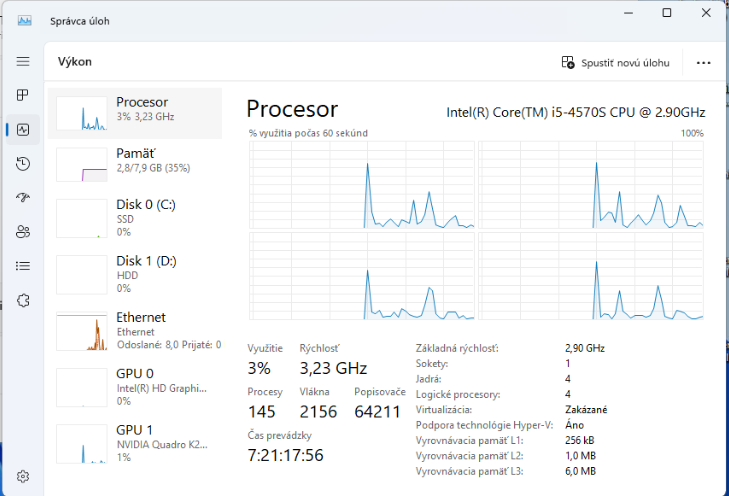The height and width of the screenshot is (496, 729).
Task: Open the hamburger navigation menu
Action: (23, 61)
